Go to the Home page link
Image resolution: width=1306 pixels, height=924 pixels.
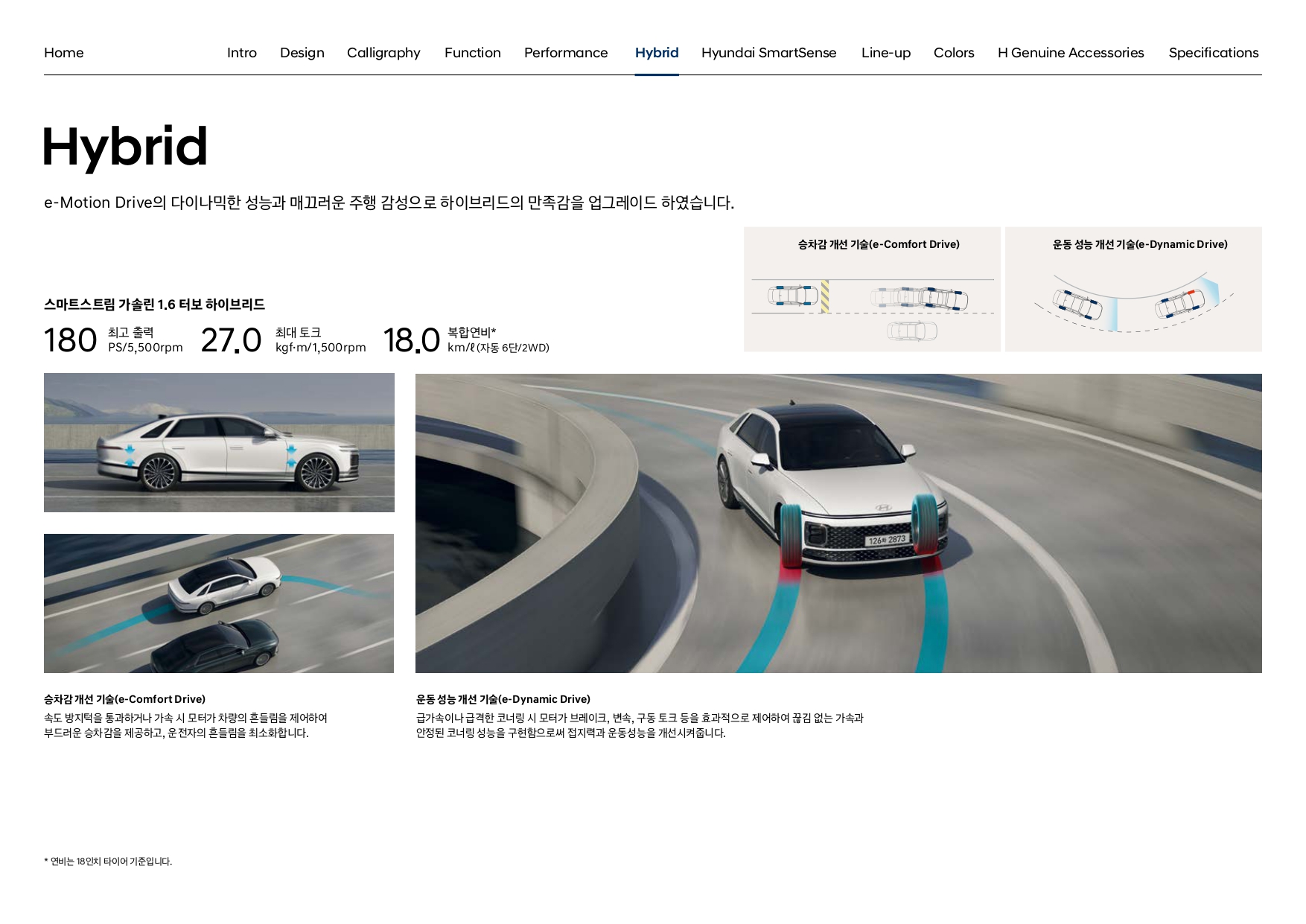[x=63, y=53]
